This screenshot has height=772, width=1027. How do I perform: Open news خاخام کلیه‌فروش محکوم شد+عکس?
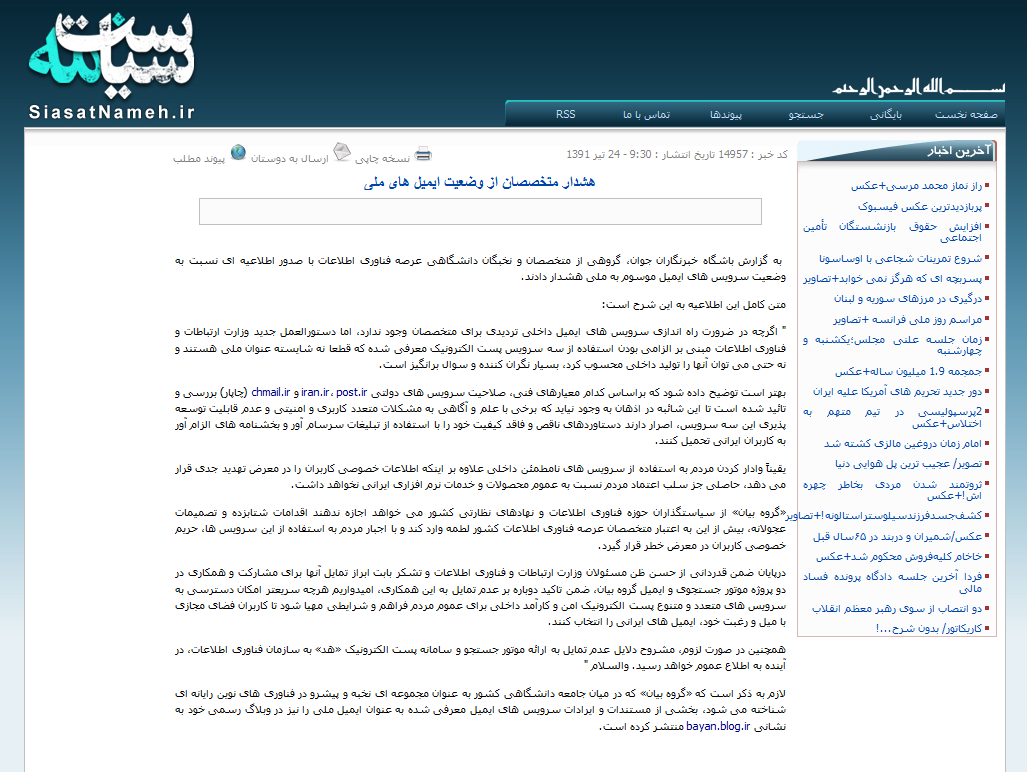pos(899,557)
